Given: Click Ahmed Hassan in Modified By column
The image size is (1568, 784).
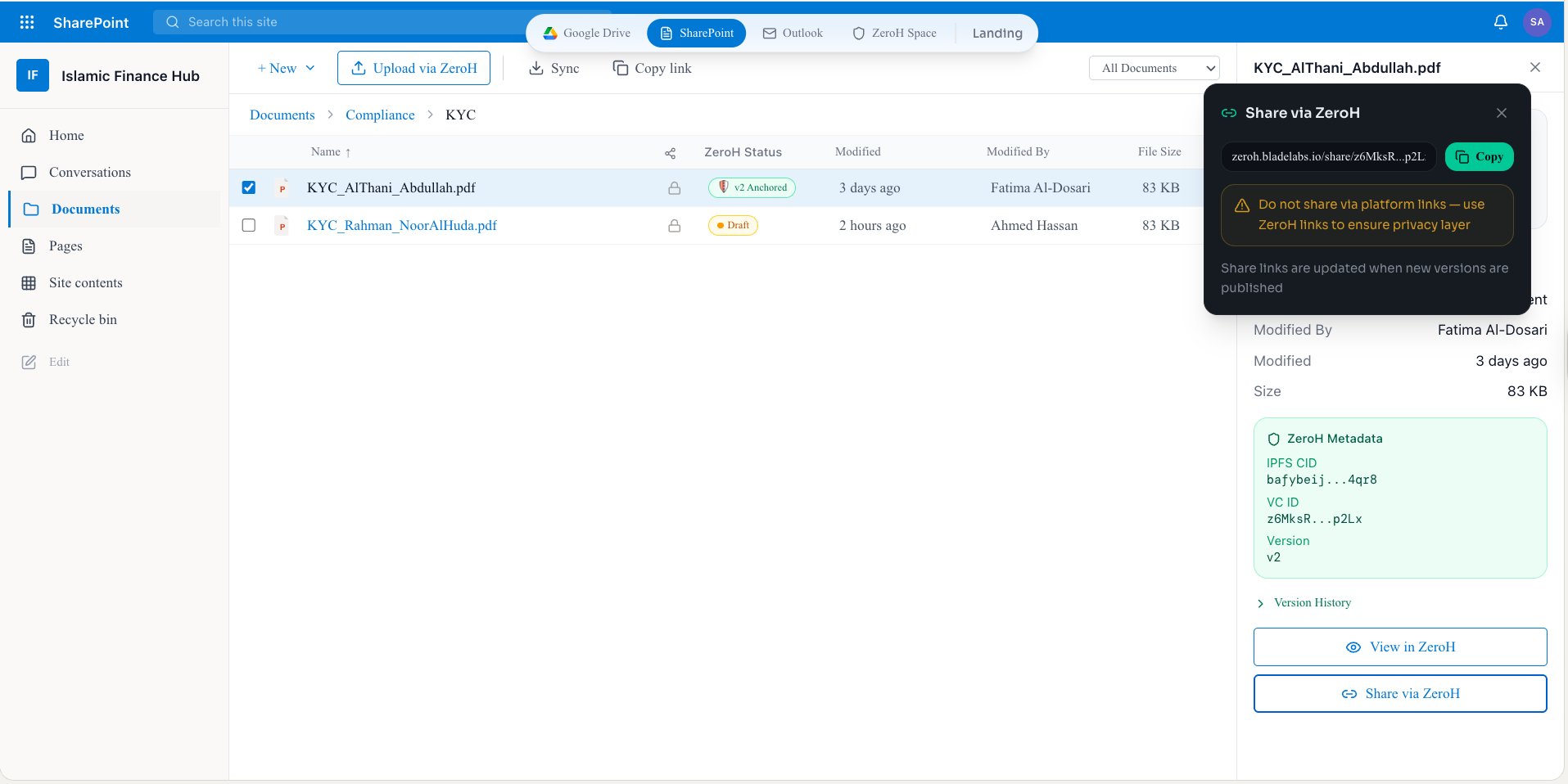Looking at the screenshot, I should coord(1034,225).
